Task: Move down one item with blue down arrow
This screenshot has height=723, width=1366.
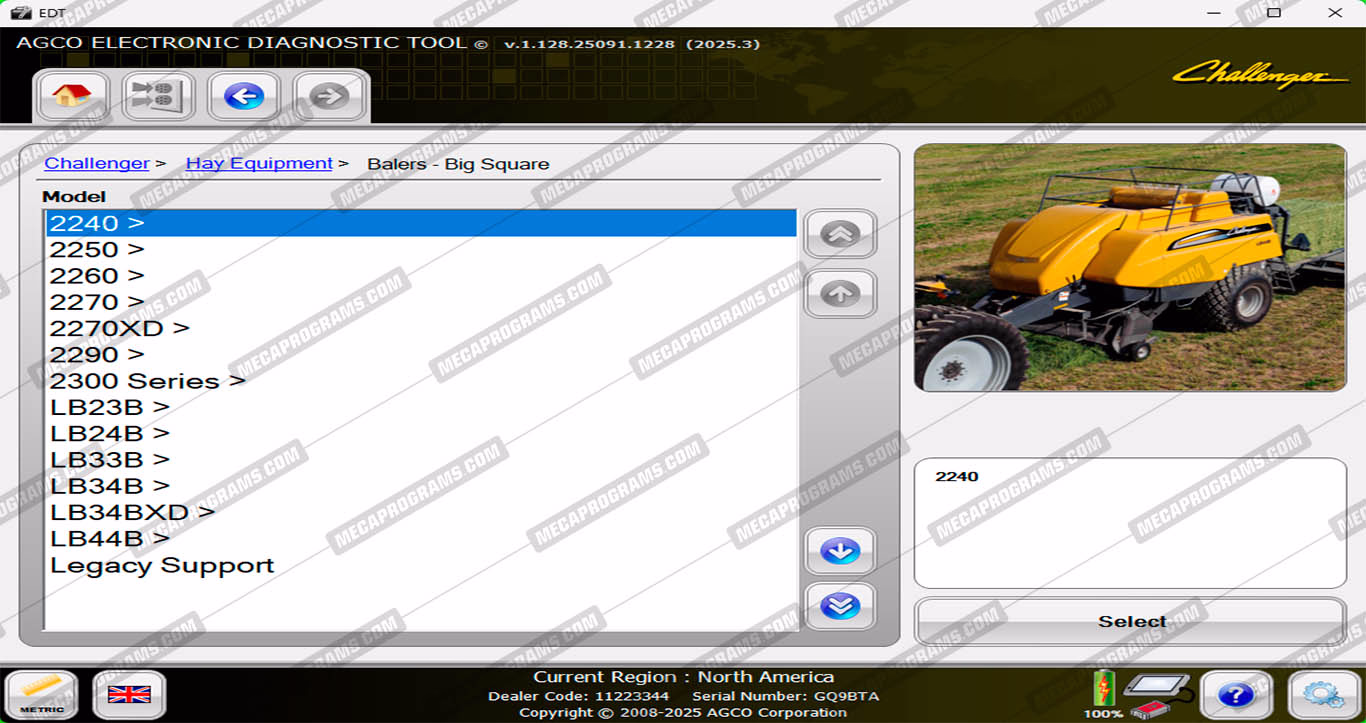Action: 840,551
